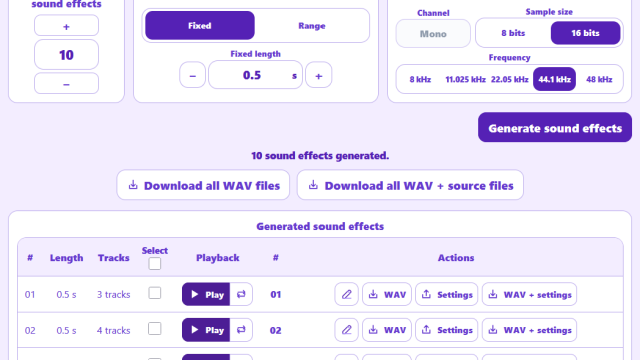Export Settings for sound effect 02

click(447, 330)
